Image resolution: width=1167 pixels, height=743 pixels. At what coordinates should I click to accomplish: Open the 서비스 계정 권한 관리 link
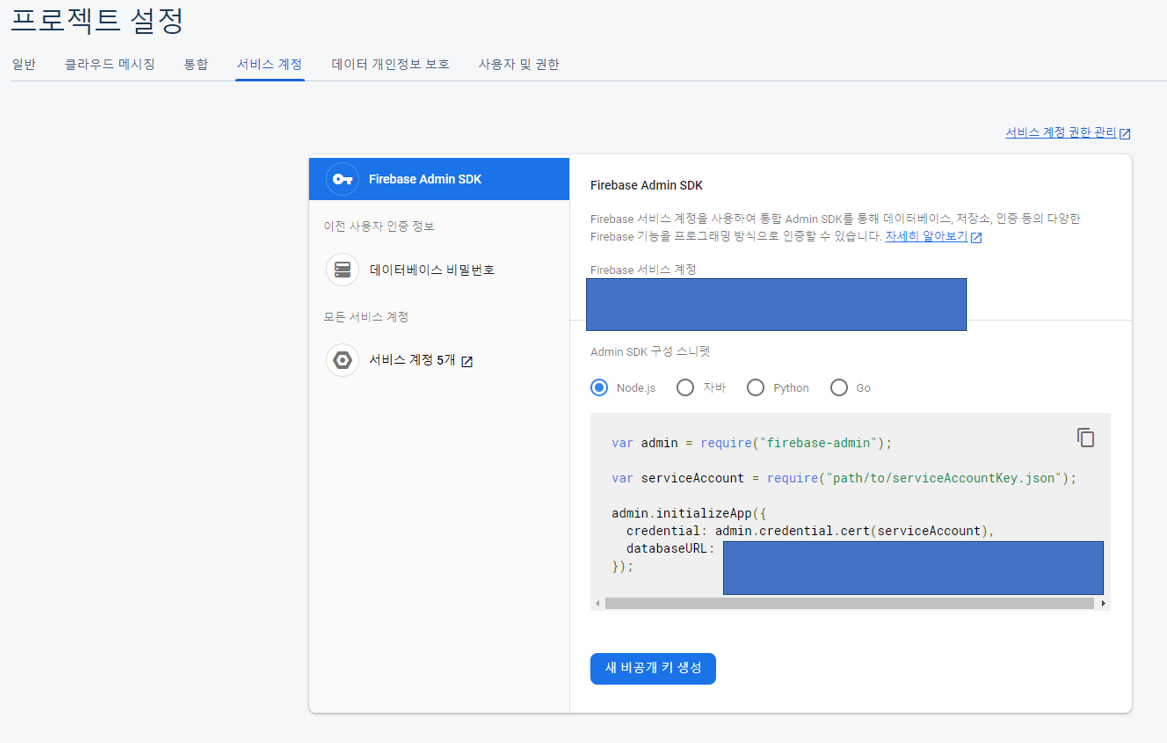tap(1061, 133)
